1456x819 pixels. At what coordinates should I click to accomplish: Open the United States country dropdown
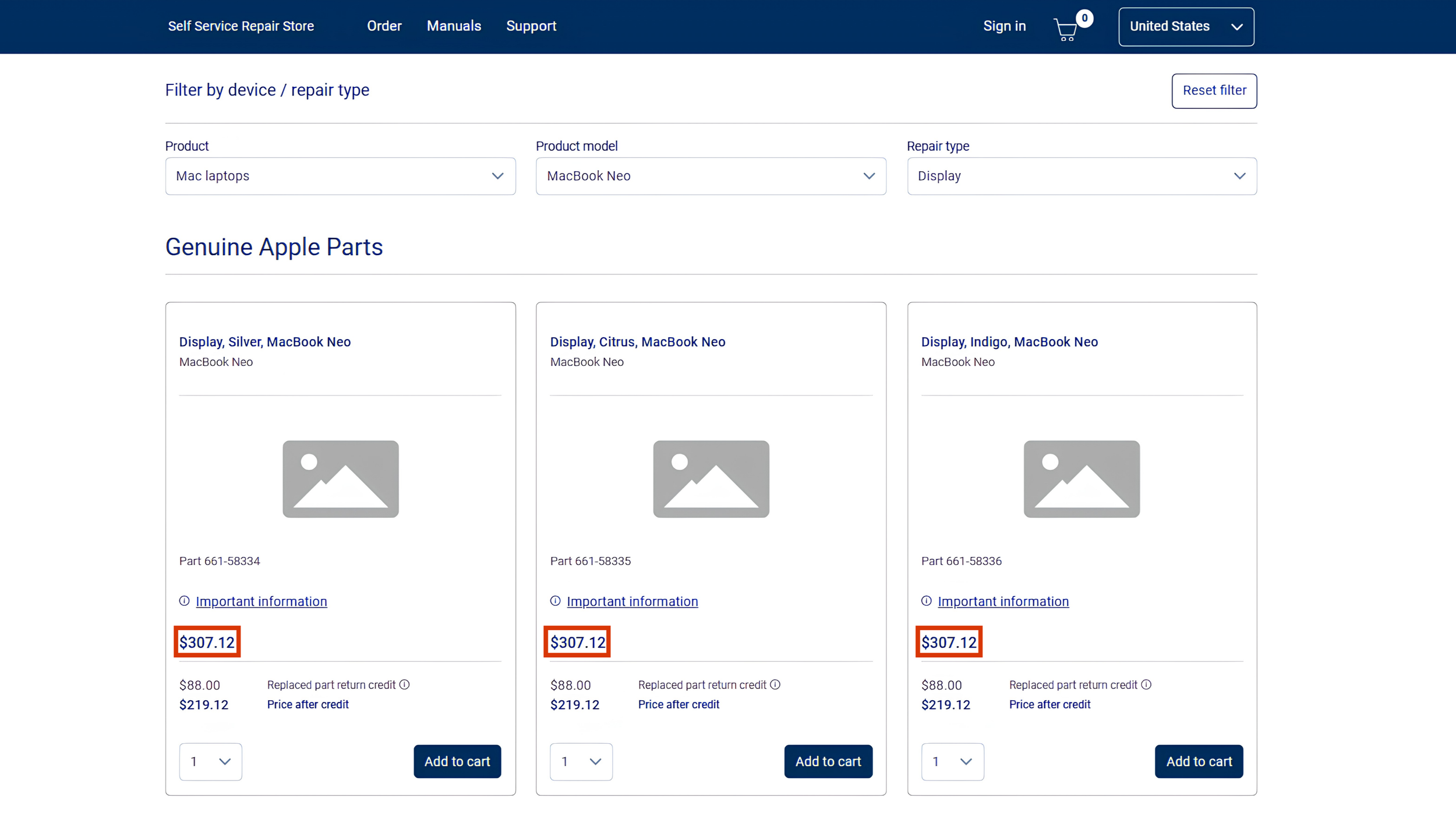pyautogui.click(x=1186, y=27)
